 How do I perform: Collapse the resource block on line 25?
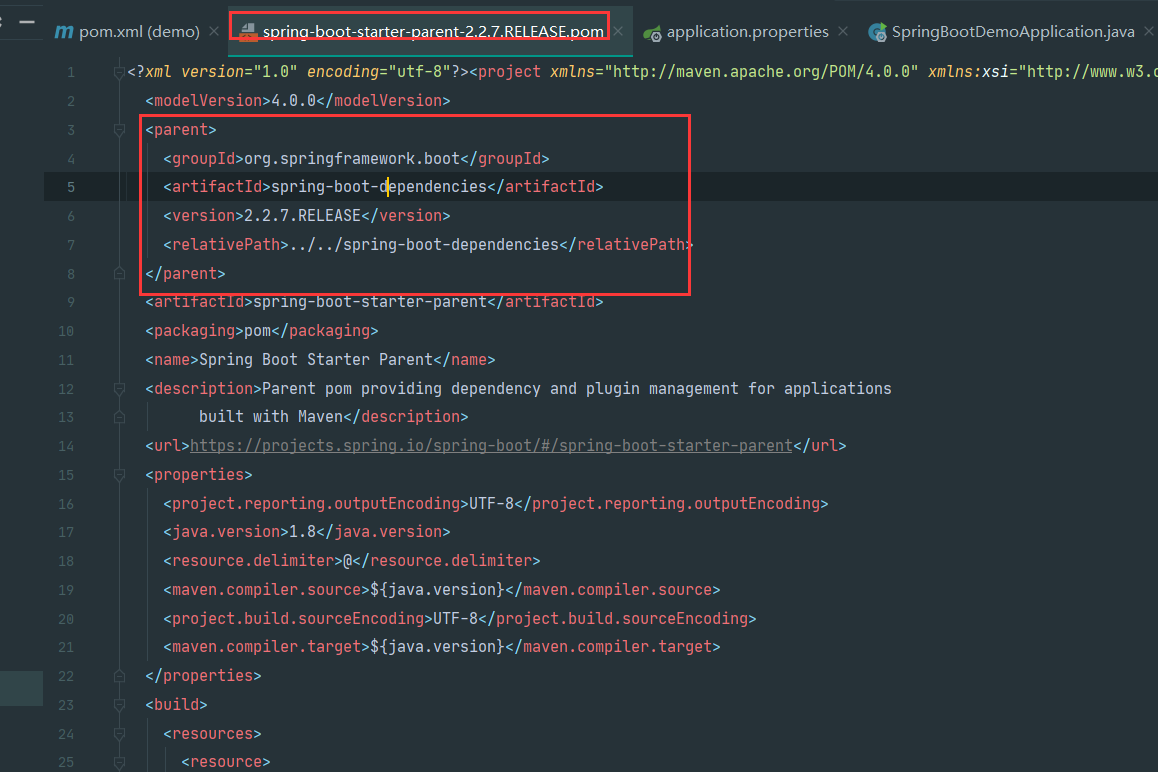(x=119, y=762)
